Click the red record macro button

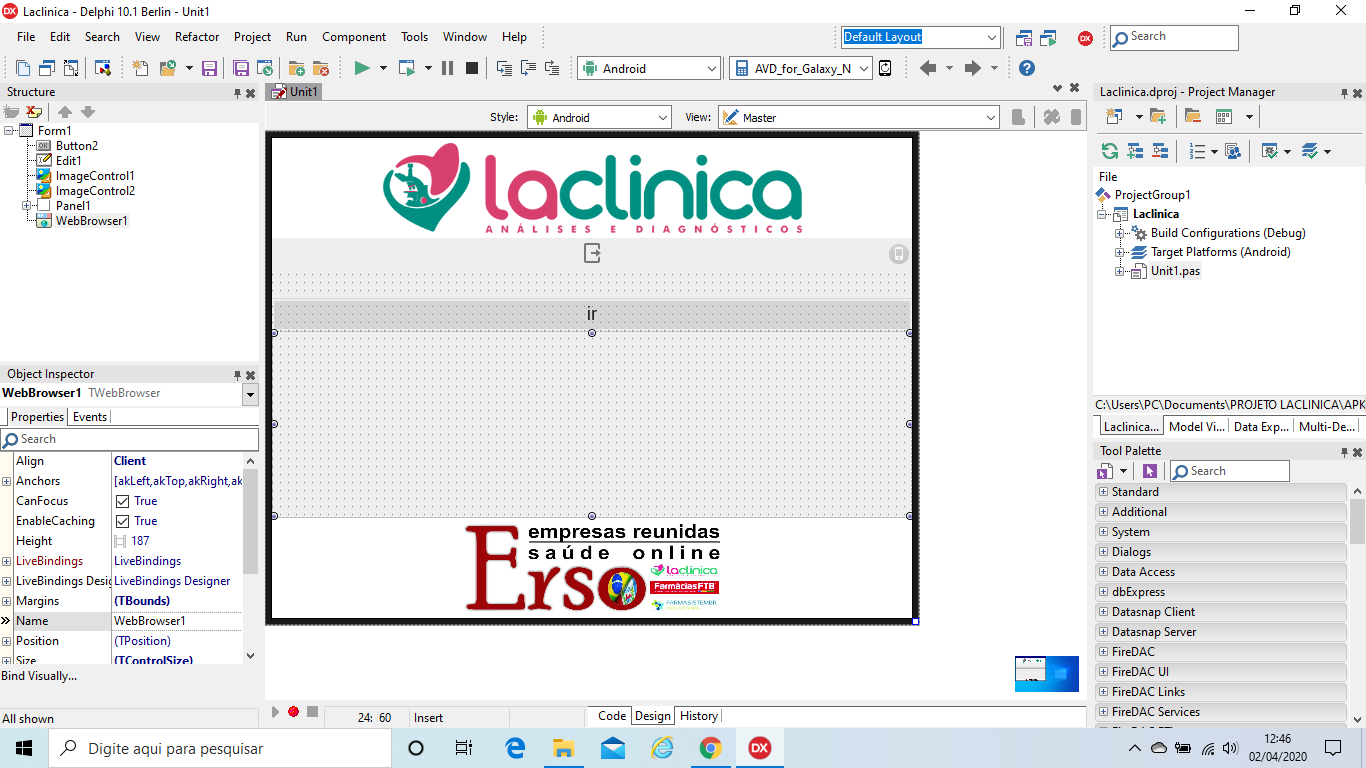(x=293, y=712)
